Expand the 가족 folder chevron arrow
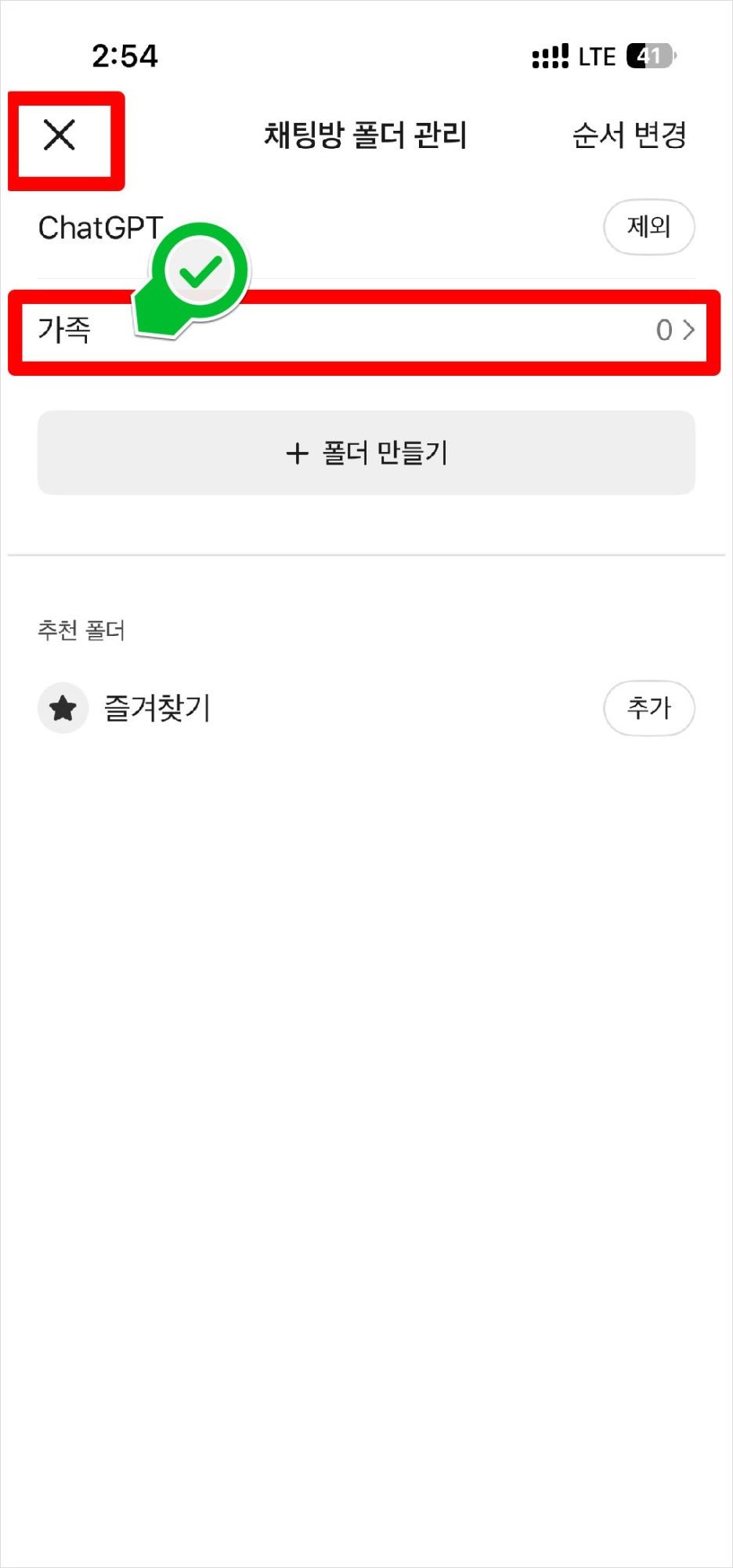 [688, 330]
